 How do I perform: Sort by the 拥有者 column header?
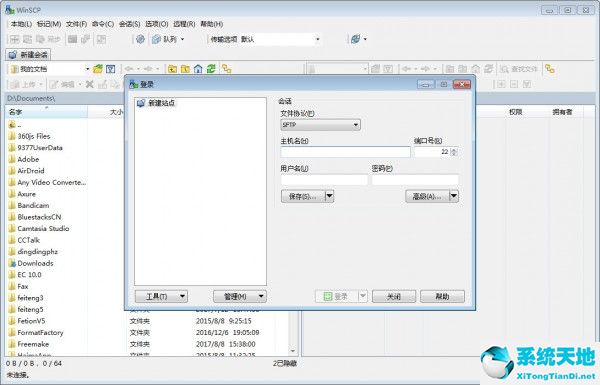562,112
